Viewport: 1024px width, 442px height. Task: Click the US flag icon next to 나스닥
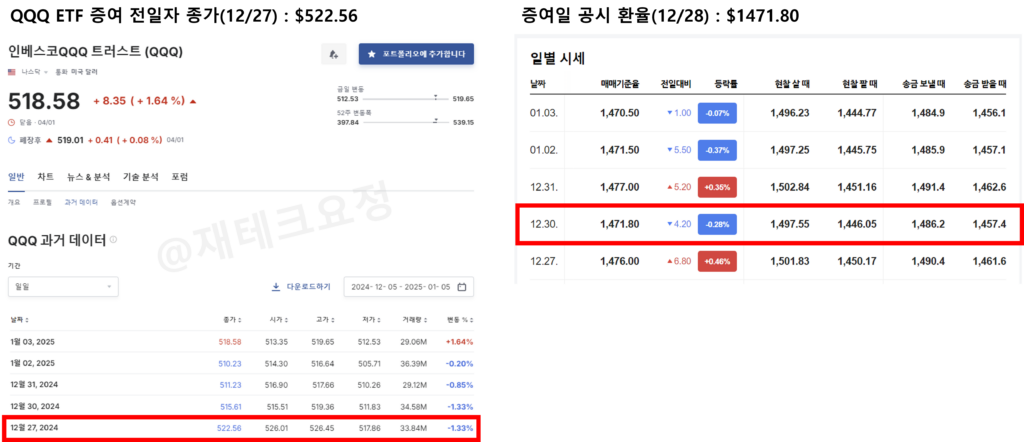[12, 71]
